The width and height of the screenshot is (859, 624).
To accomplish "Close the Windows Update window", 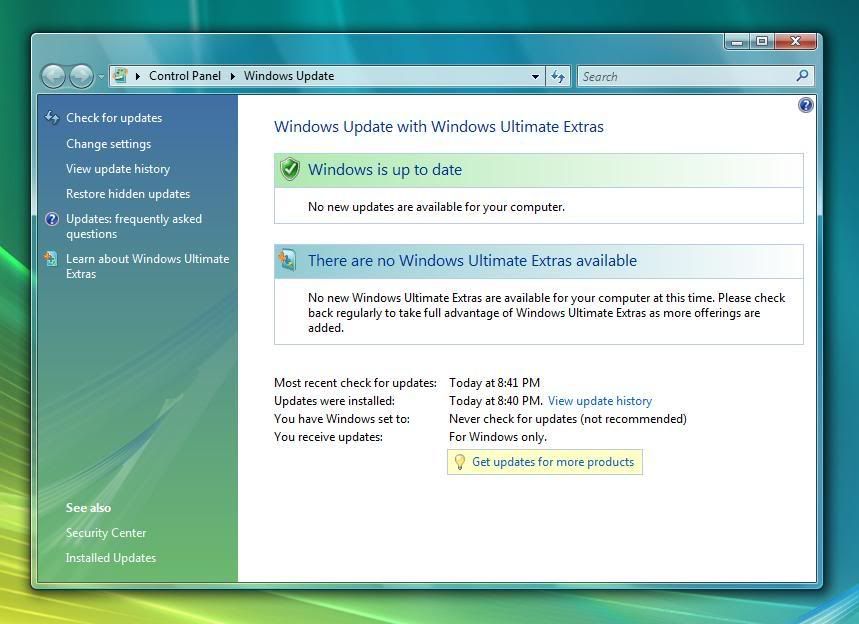I will (x=795, y=42).
